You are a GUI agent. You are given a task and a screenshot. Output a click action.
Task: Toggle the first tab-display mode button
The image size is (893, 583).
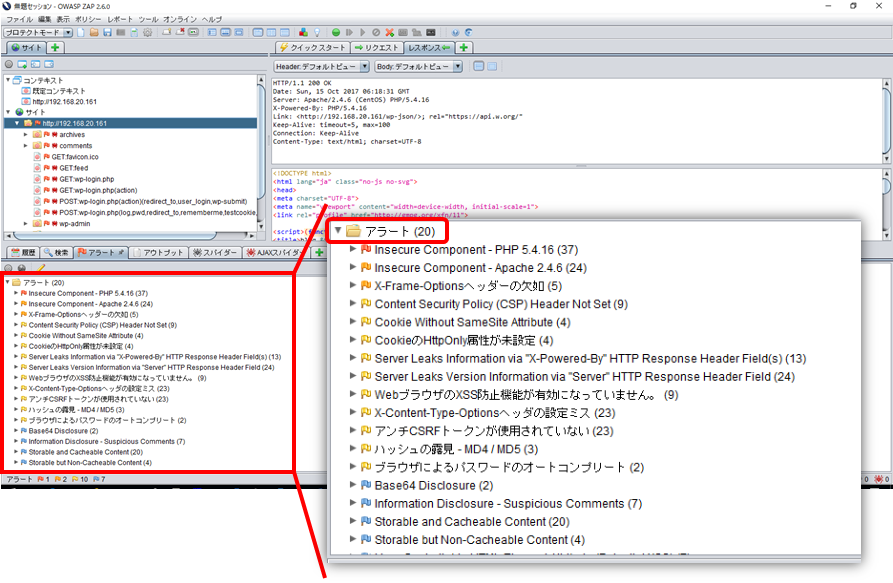tap(258, 32)
